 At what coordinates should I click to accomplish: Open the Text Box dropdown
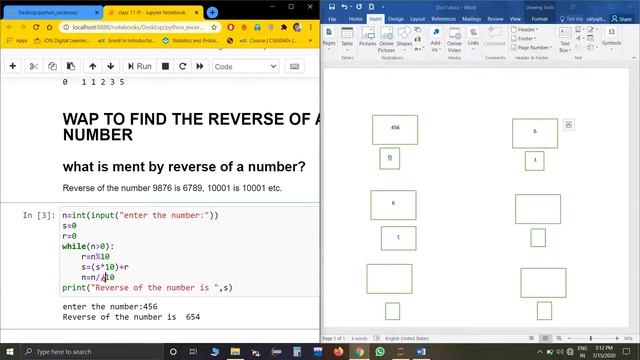tap(565, 40)
